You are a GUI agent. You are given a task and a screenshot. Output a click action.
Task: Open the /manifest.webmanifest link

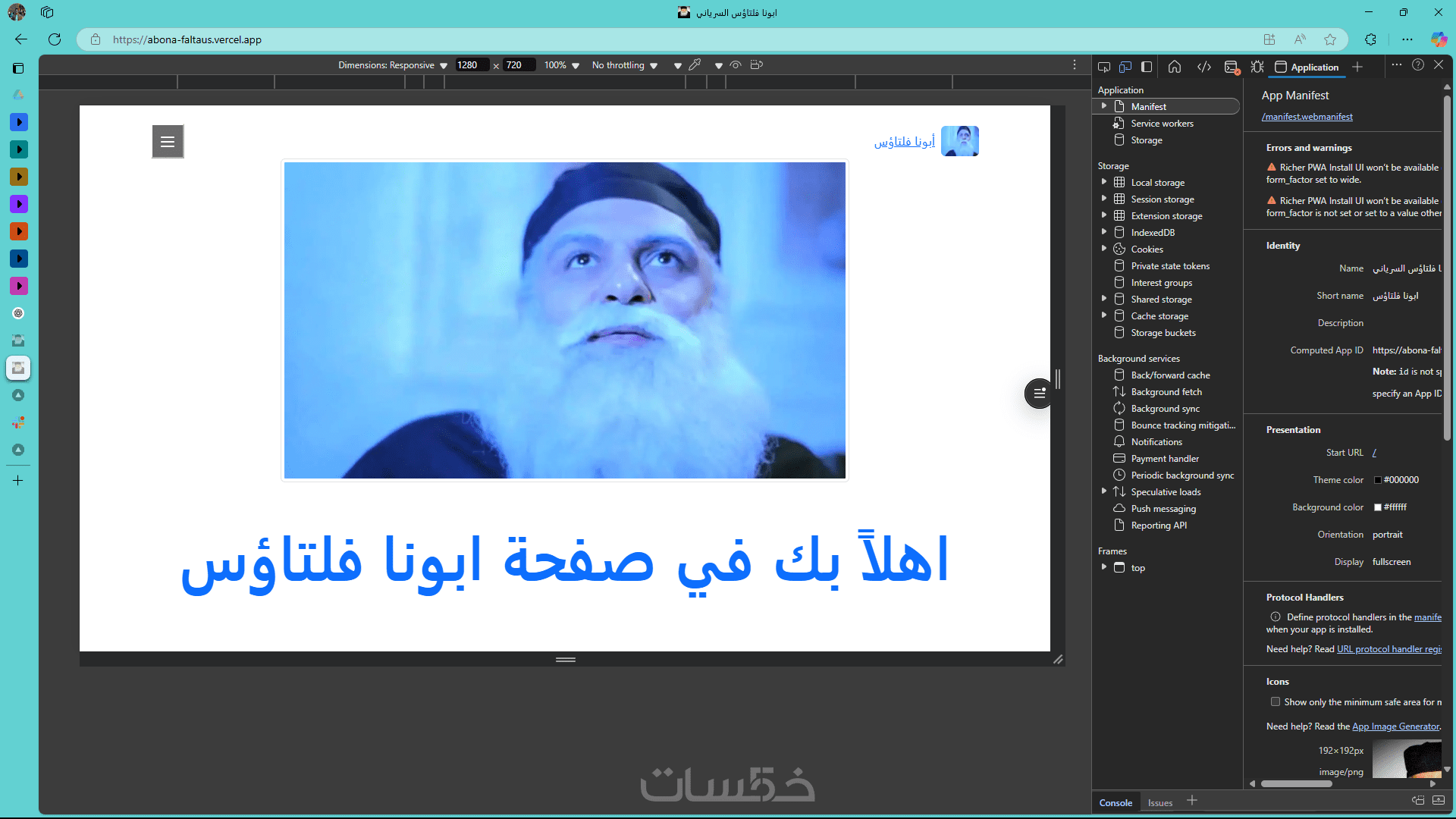coord(1307,117)
